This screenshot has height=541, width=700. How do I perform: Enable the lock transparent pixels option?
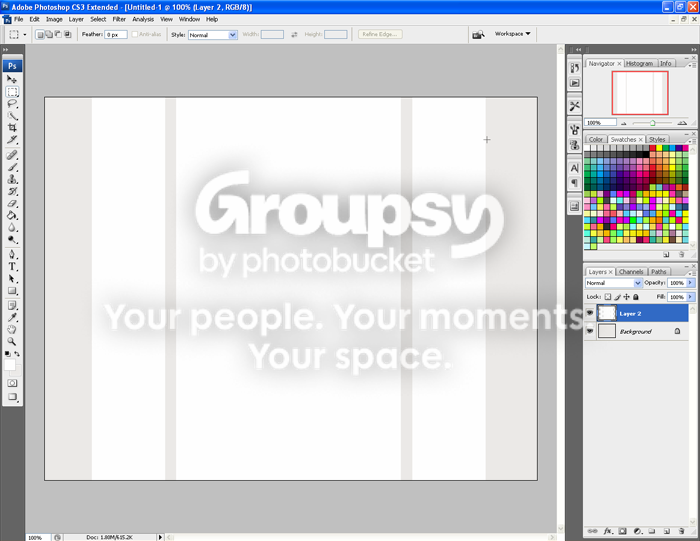point(608,297)
